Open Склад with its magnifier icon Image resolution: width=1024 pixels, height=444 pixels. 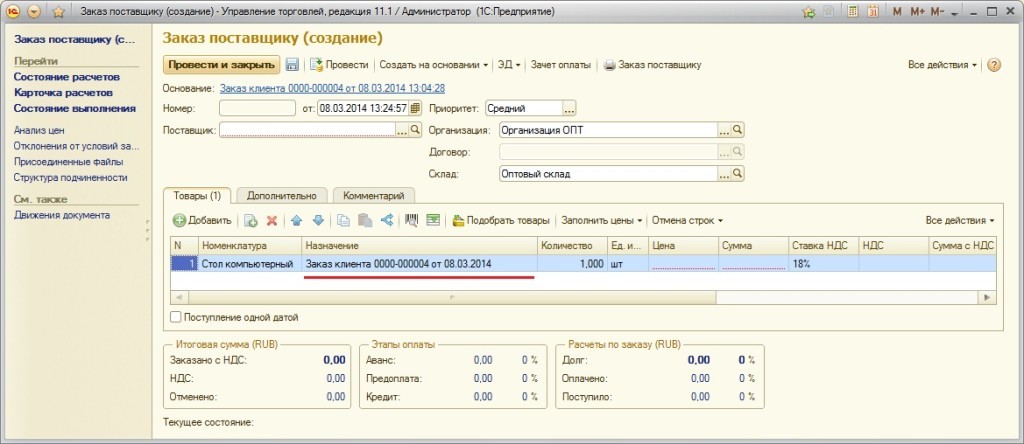(x=737, y=174)
